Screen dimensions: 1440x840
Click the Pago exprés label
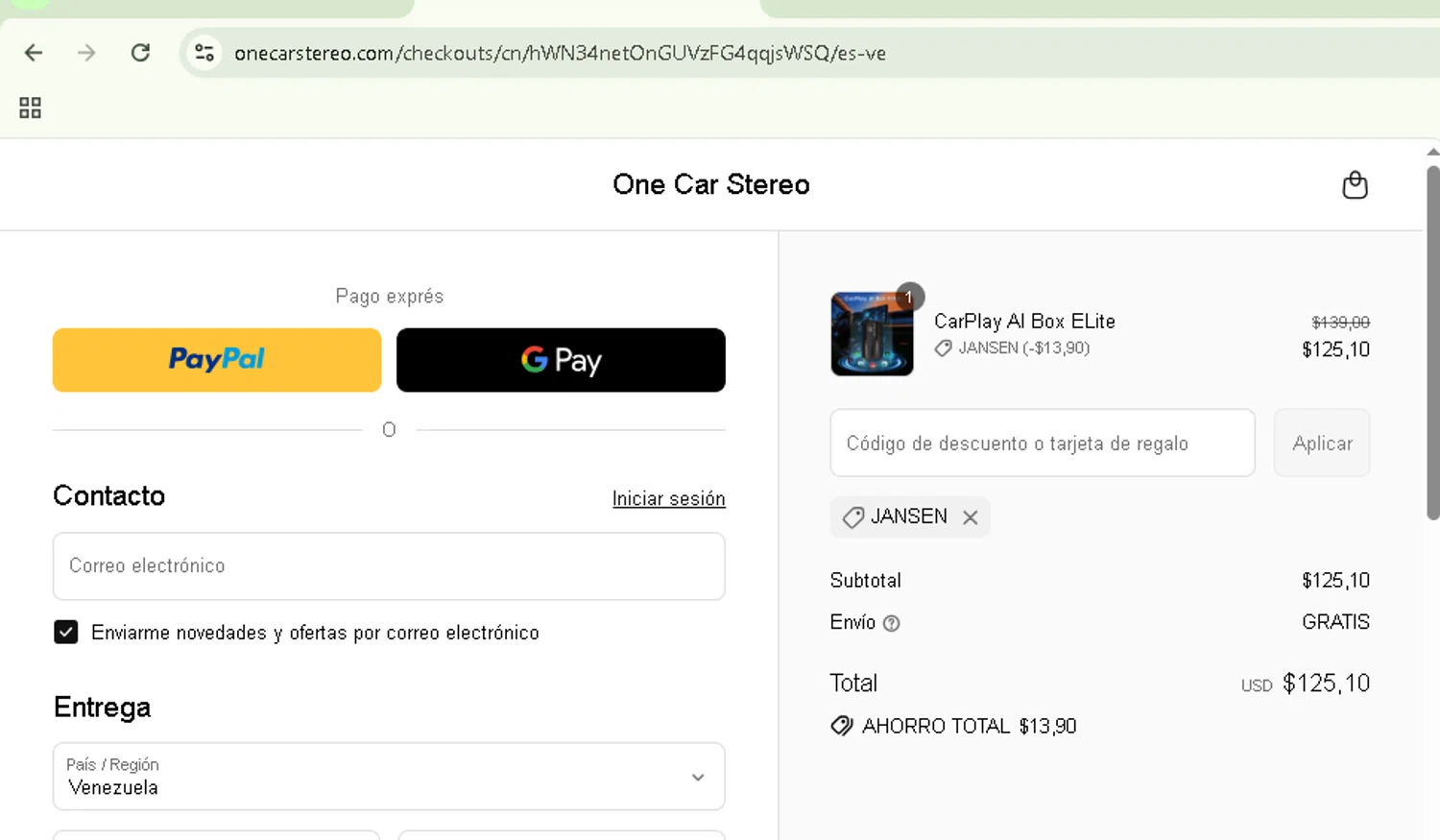click(x=389, y=296)
